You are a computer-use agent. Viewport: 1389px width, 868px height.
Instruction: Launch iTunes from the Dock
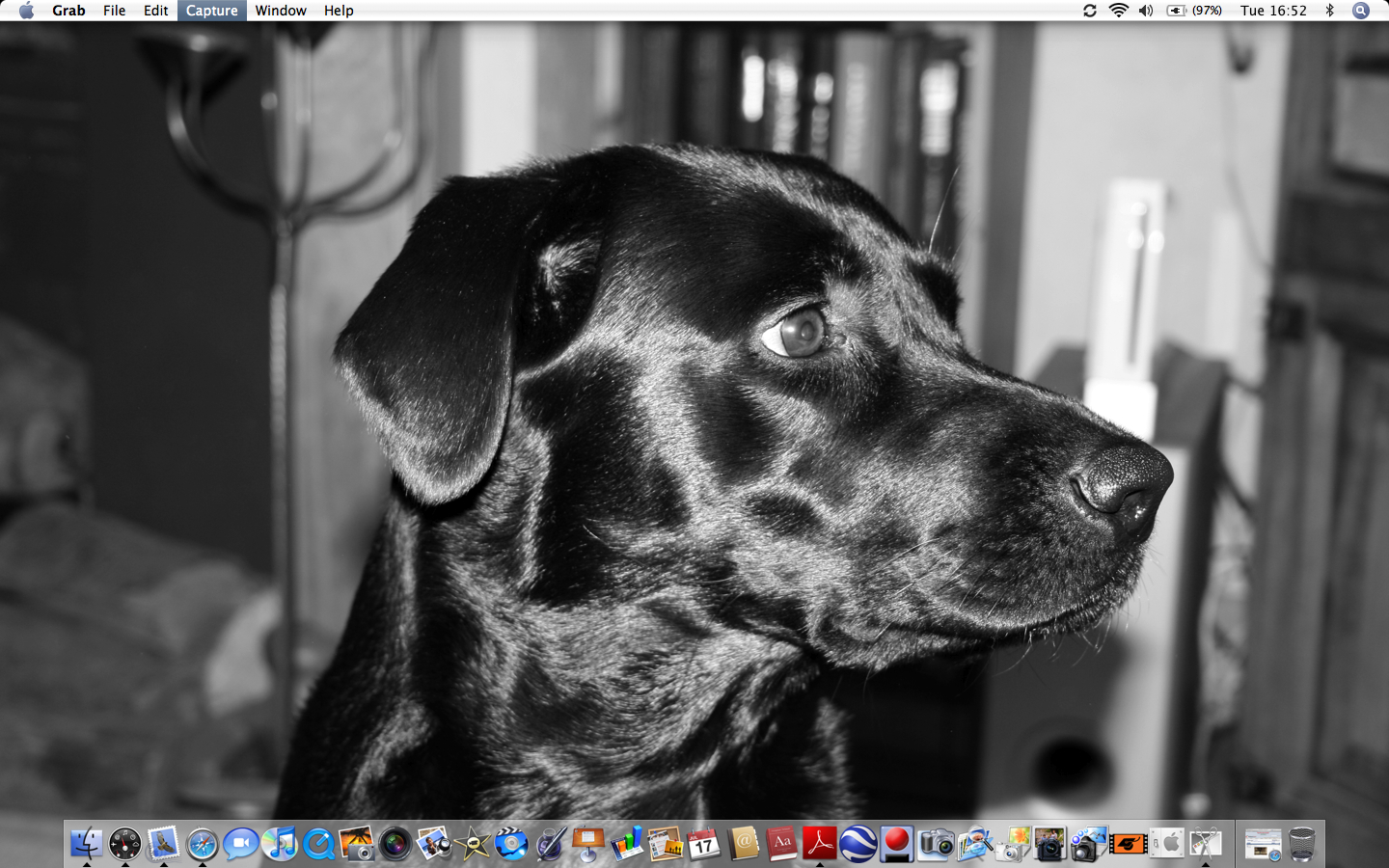tap(280, 844)
